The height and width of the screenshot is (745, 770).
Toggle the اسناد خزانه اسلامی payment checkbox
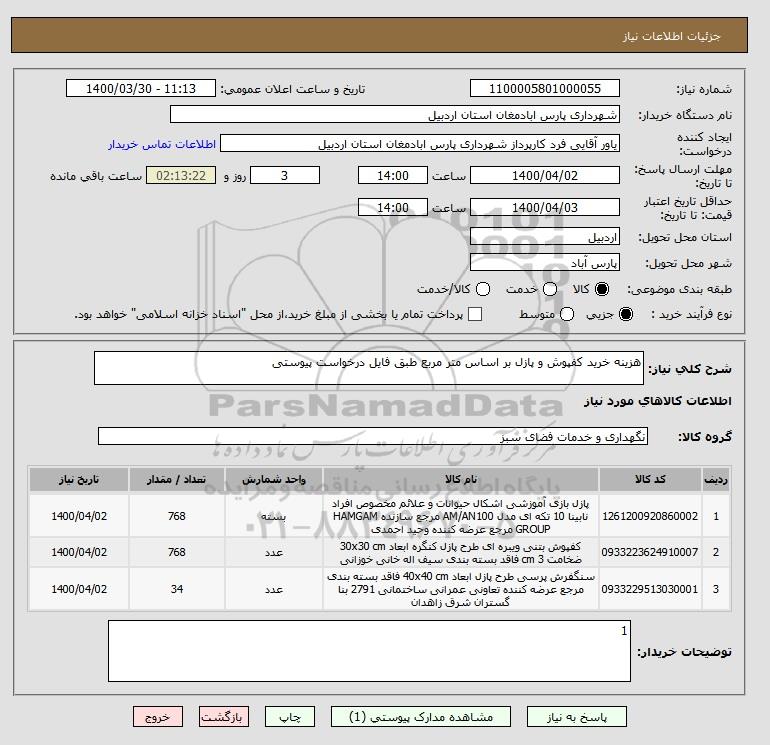[475, 314]
